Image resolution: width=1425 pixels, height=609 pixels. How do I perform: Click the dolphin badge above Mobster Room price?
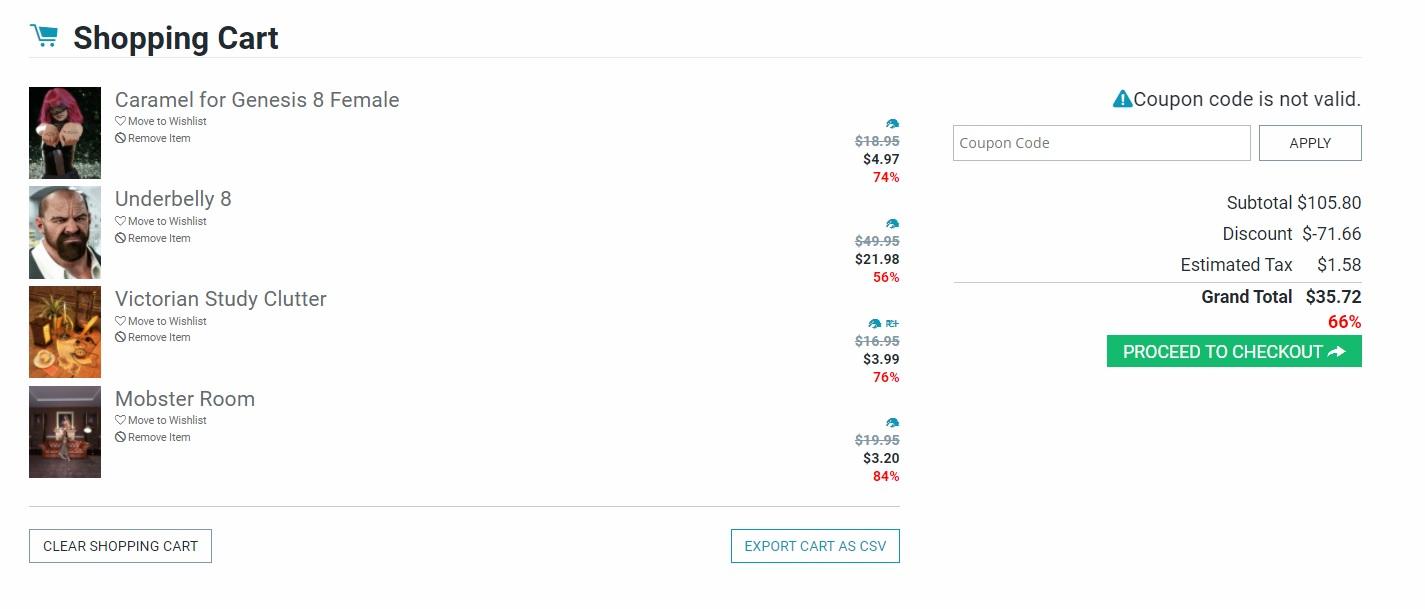pyautogui.click(x=892, y=423)
